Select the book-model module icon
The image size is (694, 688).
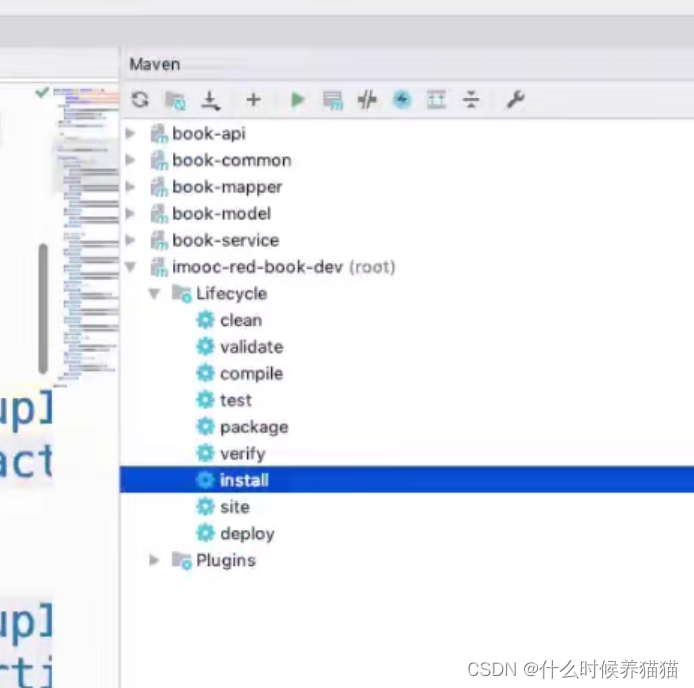[x=159, y=214]
